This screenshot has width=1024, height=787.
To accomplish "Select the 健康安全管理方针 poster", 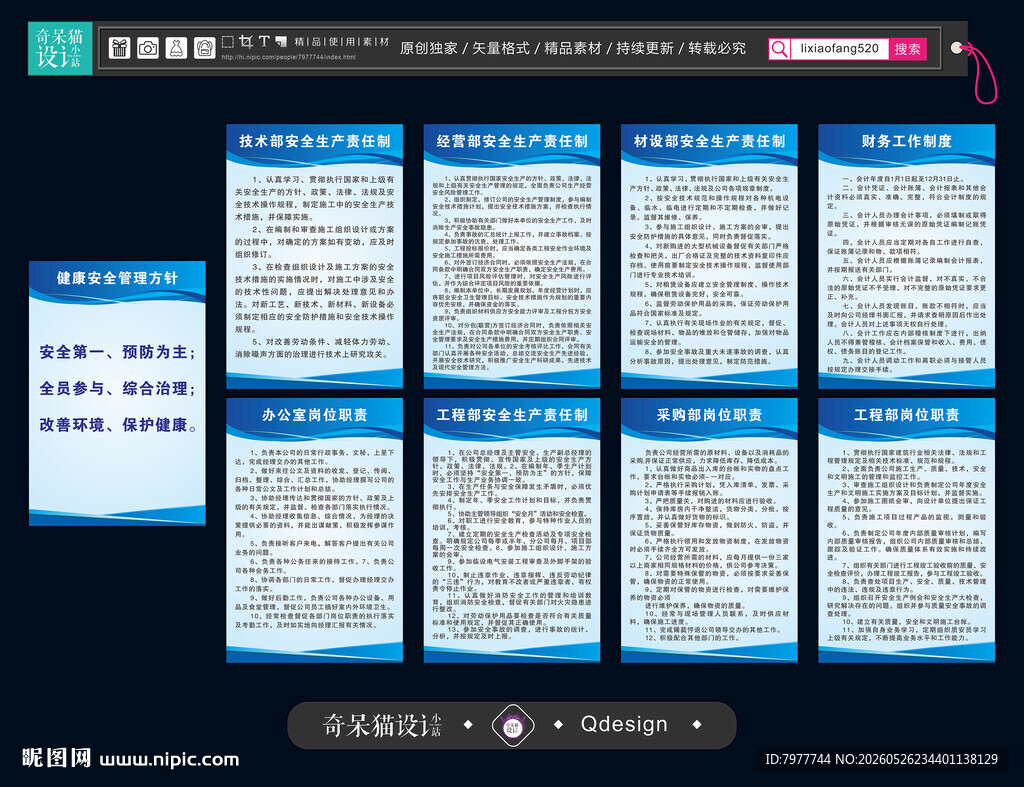I will coord(117,393).
